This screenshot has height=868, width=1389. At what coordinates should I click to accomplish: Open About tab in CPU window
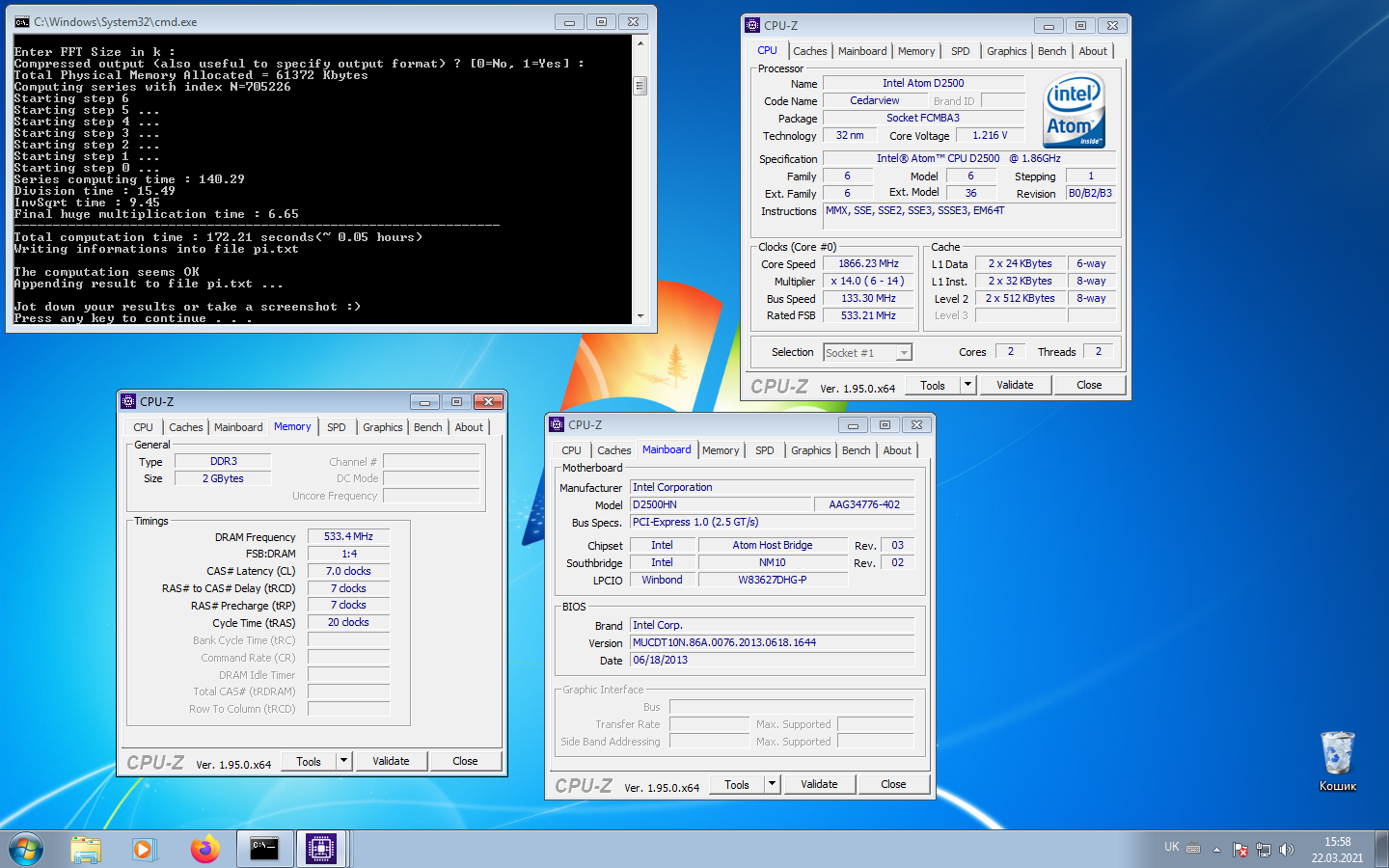click(1093, 51)
